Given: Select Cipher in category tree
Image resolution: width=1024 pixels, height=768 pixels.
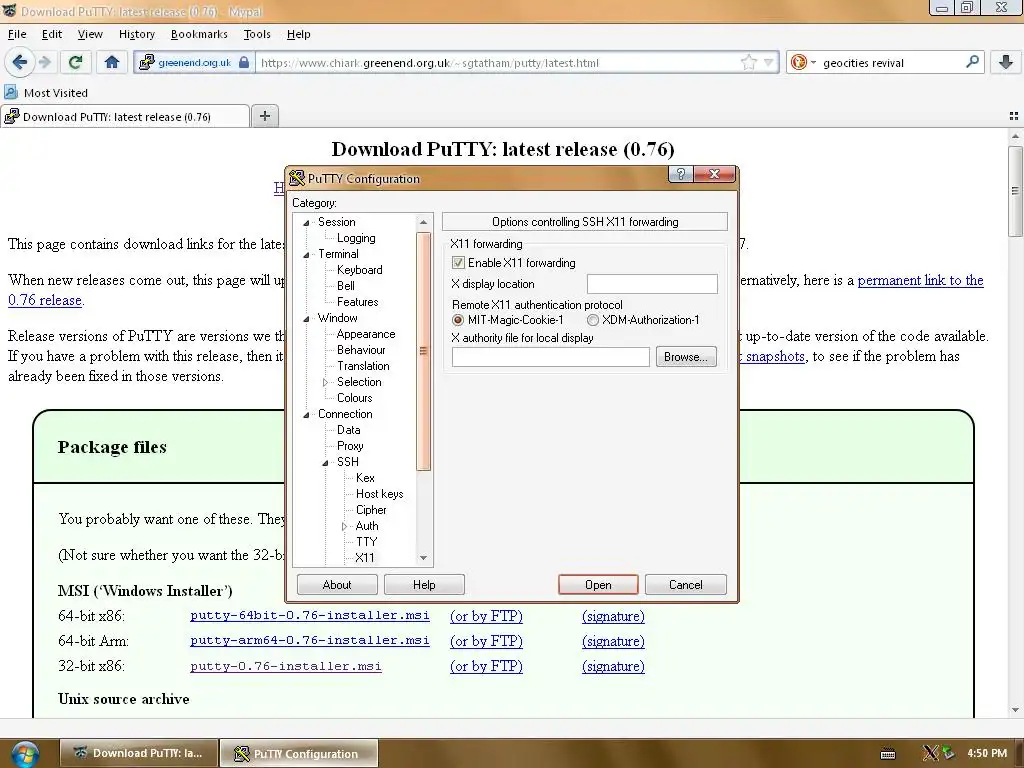Looking at the screenshot, I should tap(371, 510).
